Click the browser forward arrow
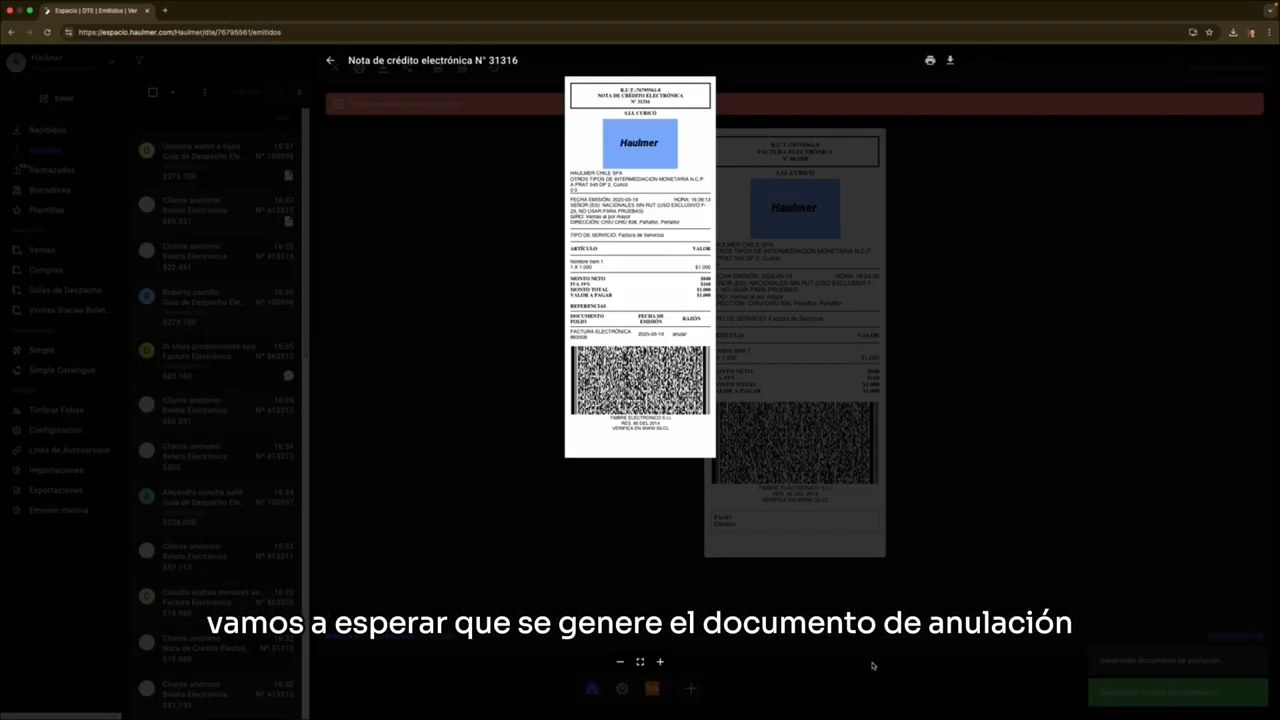 tap(29, 32)
